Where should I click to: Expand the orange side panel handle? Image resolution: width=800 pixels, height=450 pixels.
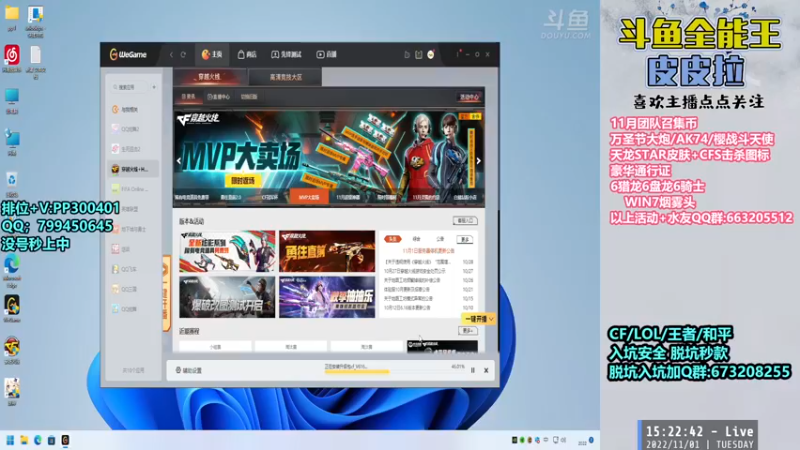(x=166, y=293)
